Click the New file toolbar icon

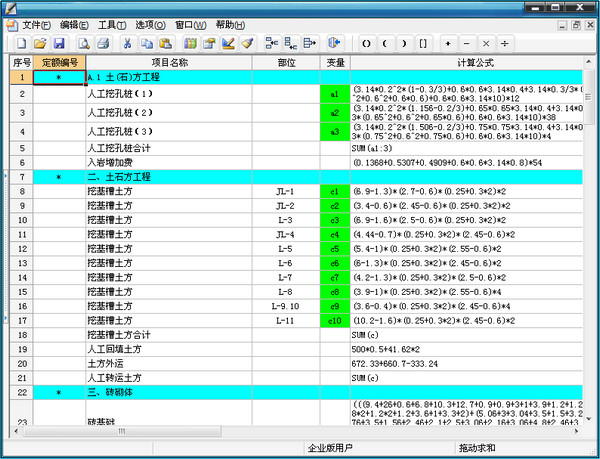pos(21,44)
